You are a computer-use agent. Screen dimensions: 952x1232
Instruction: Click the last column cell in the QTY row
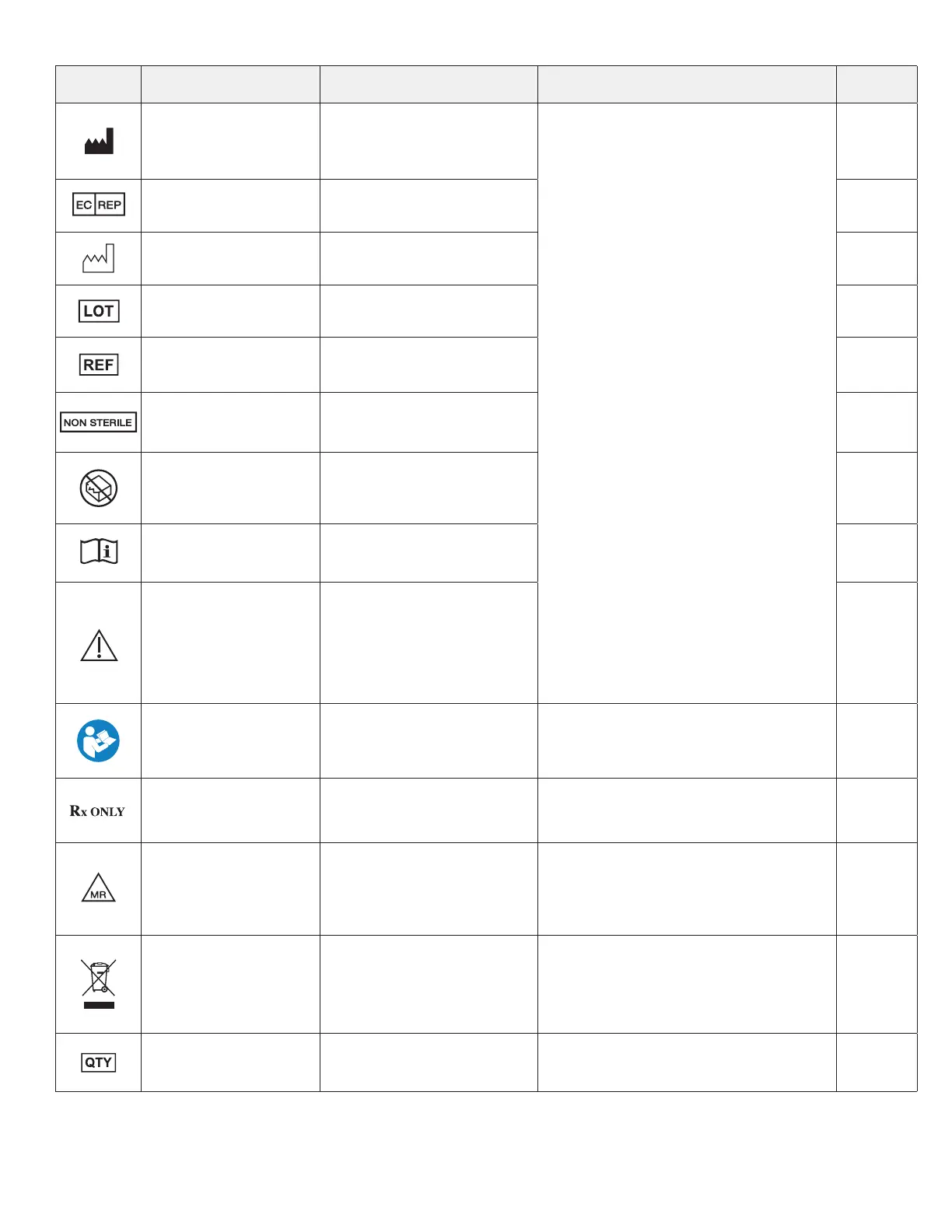click(x=877, y=1062)
